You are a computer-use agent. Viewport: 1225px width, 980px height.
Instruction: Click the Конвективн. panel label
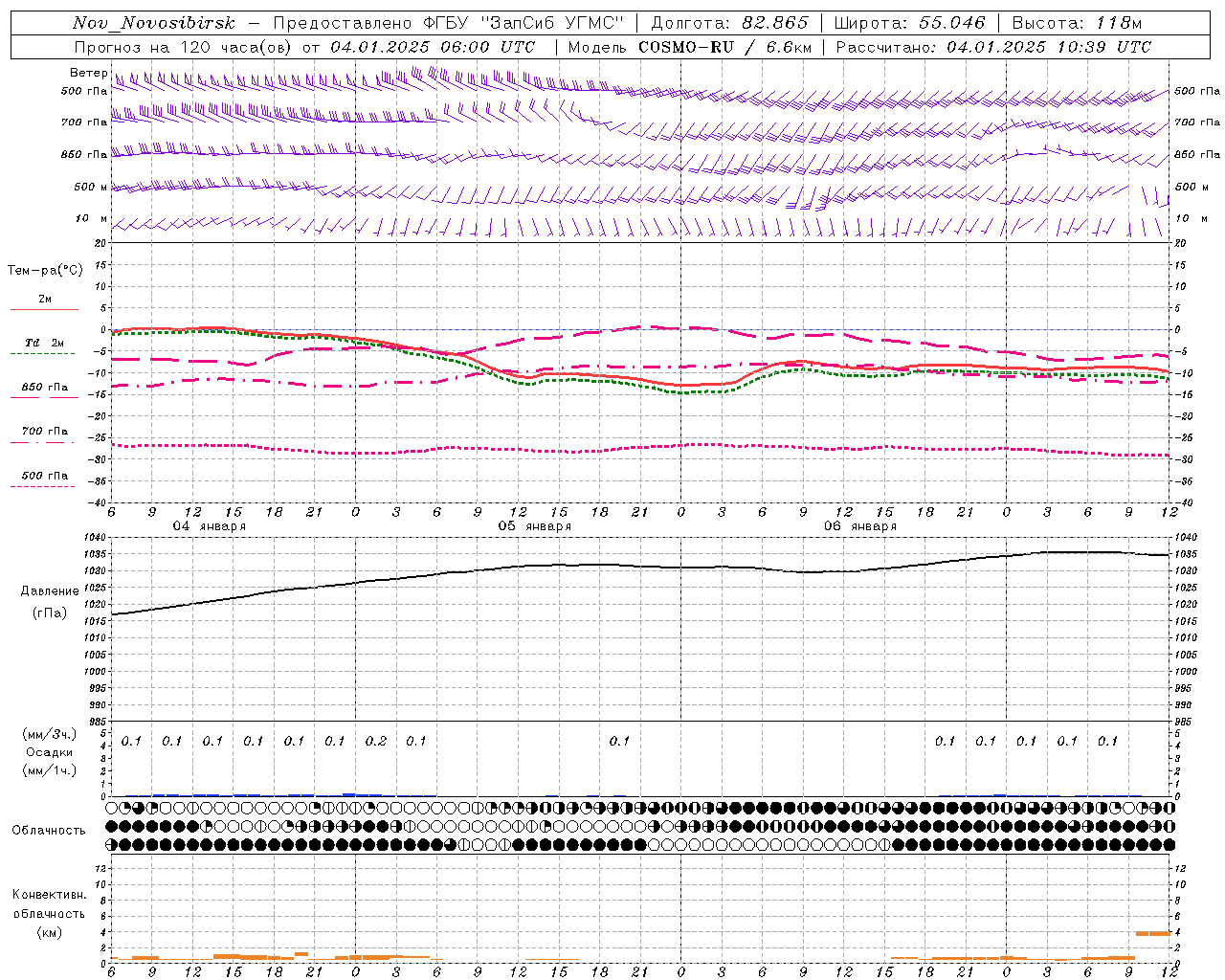coord(49,895)
